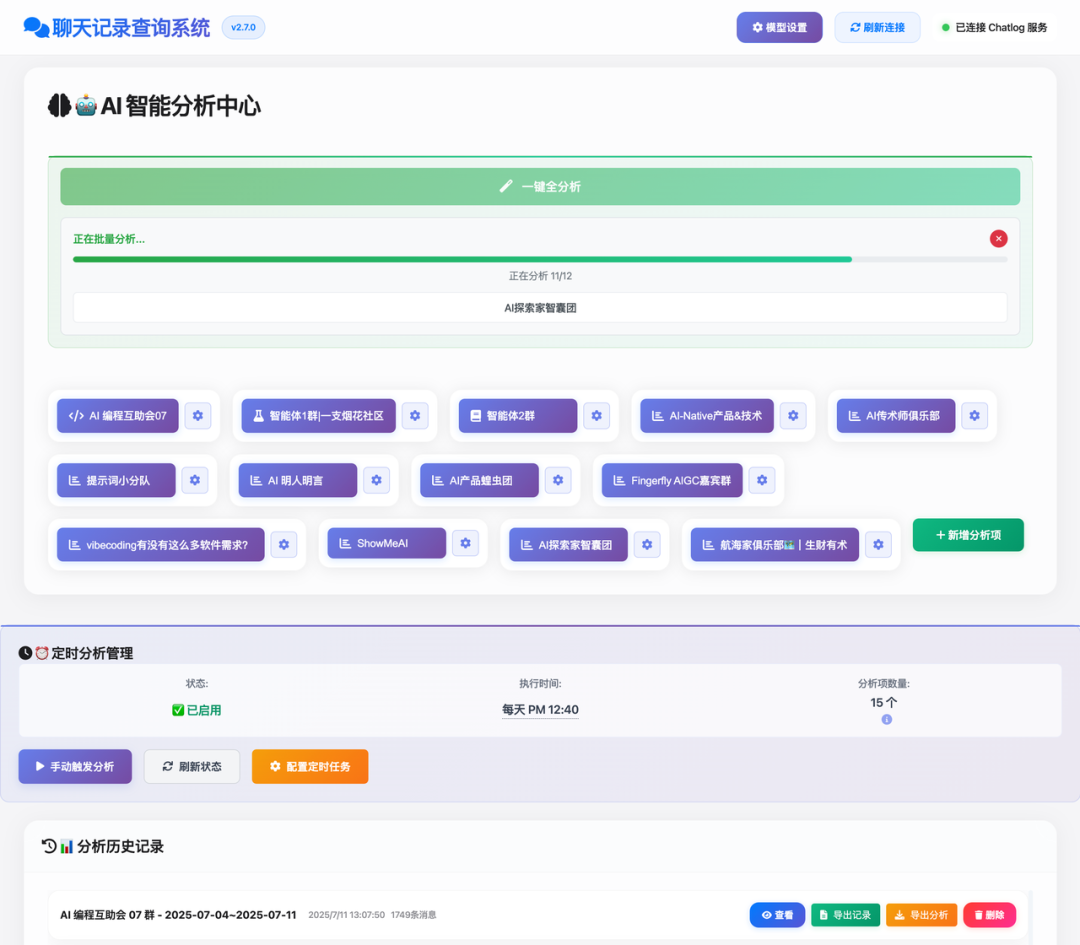Select the AI产品蝗虫团 analysis item
Image resolution: width=1080 pixels, height=945 pixels.
pos(479,480)
